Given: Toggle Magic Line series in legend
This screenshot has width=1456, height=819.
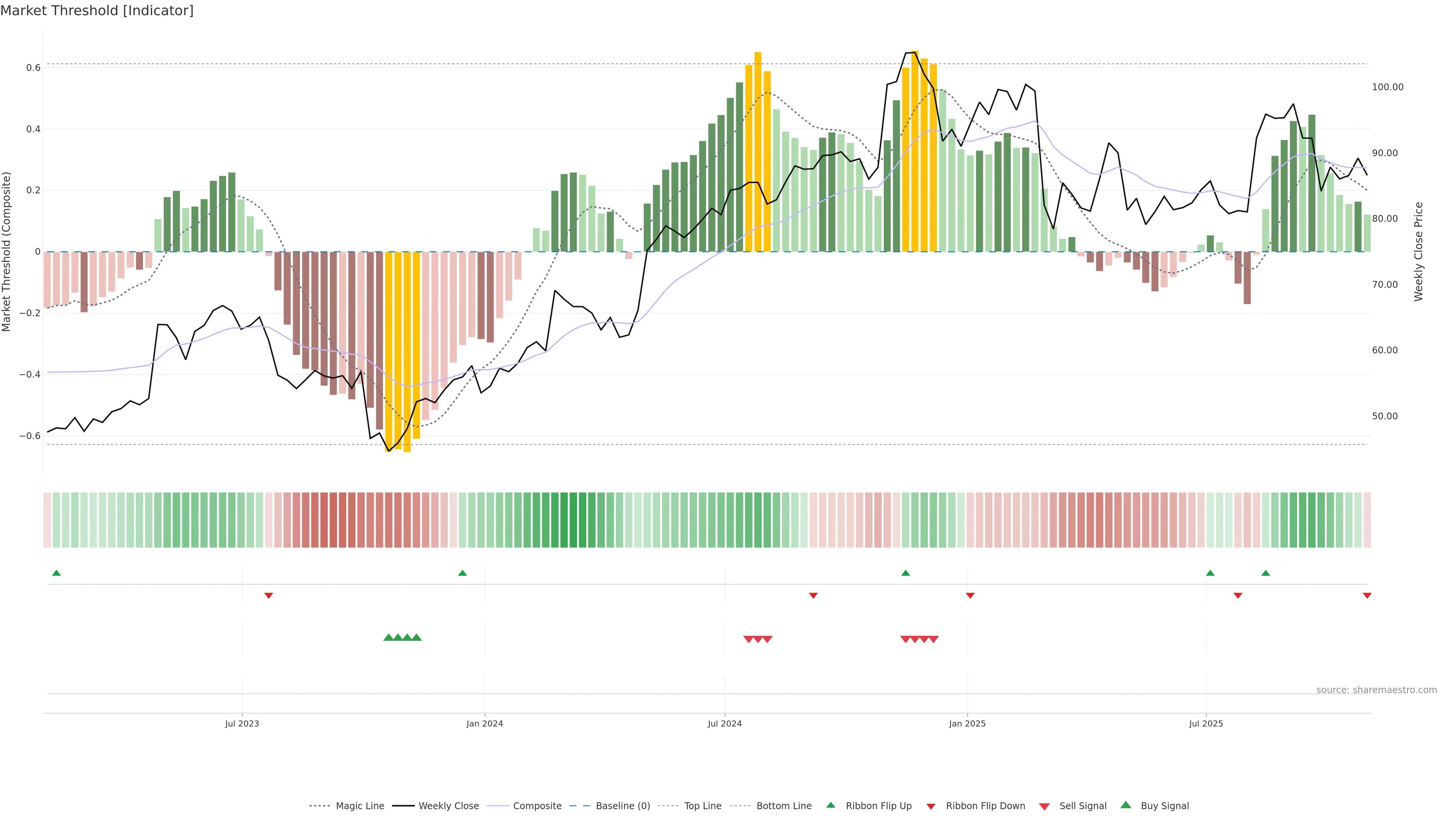Looking at the screenshot, I should 359,806.
